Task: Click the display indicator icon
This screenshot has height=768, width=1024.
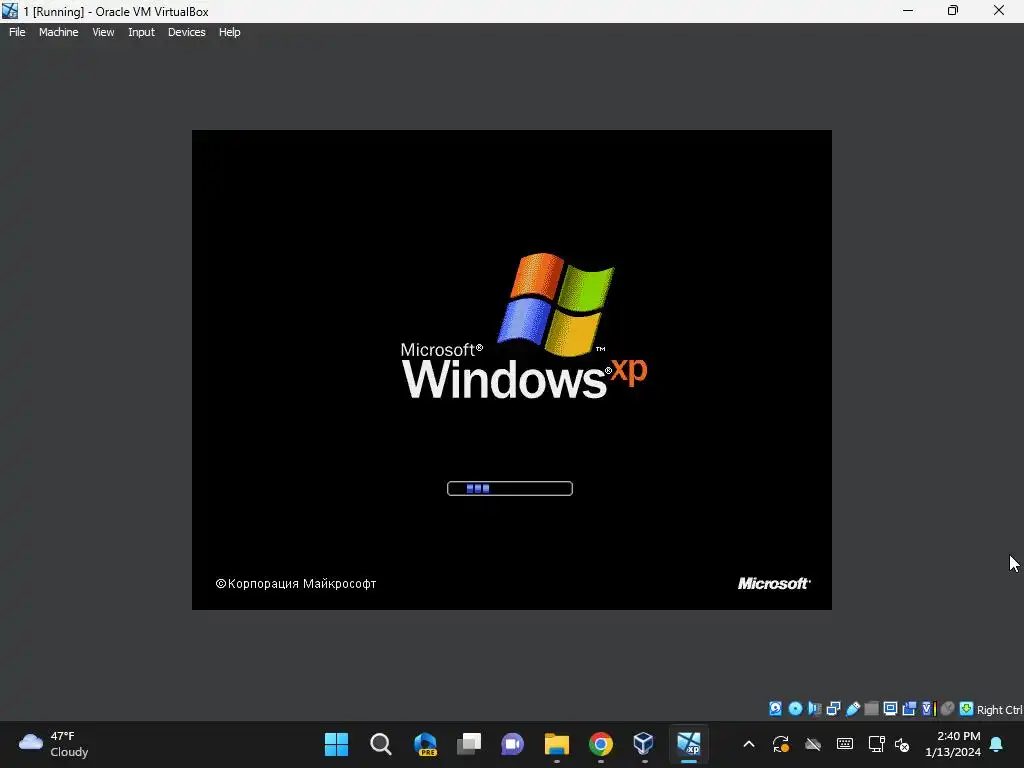Action: pyautogui.click(x=890, y=709)
